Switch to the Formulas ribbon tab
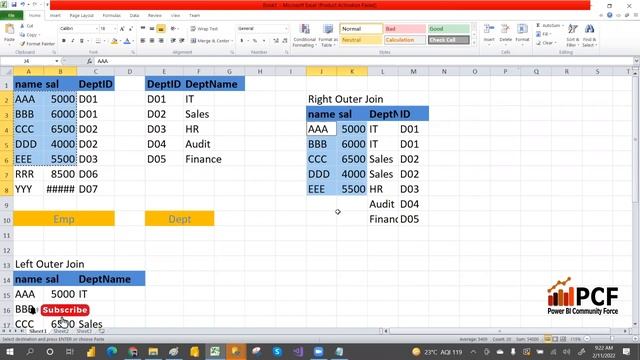The height and width of the screenshot is (360, 640). (x=111, y=16)
